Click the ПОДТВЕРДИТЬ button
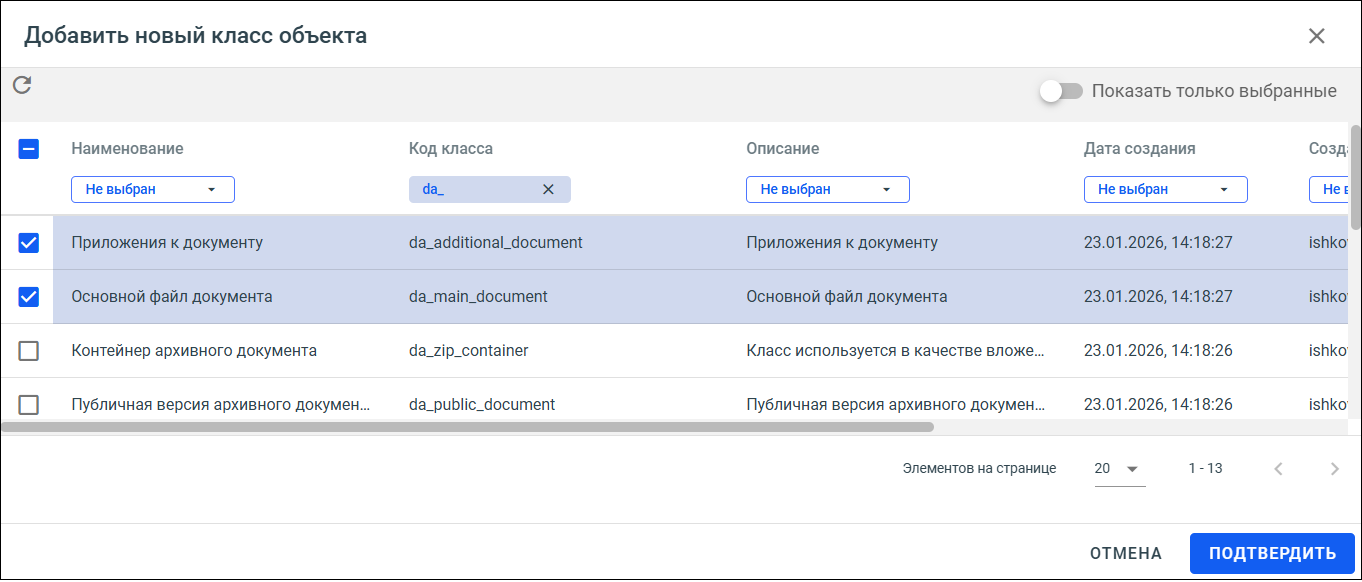Image resolution: width=1362 pixels, height=582 pixels. (1272, 553)
